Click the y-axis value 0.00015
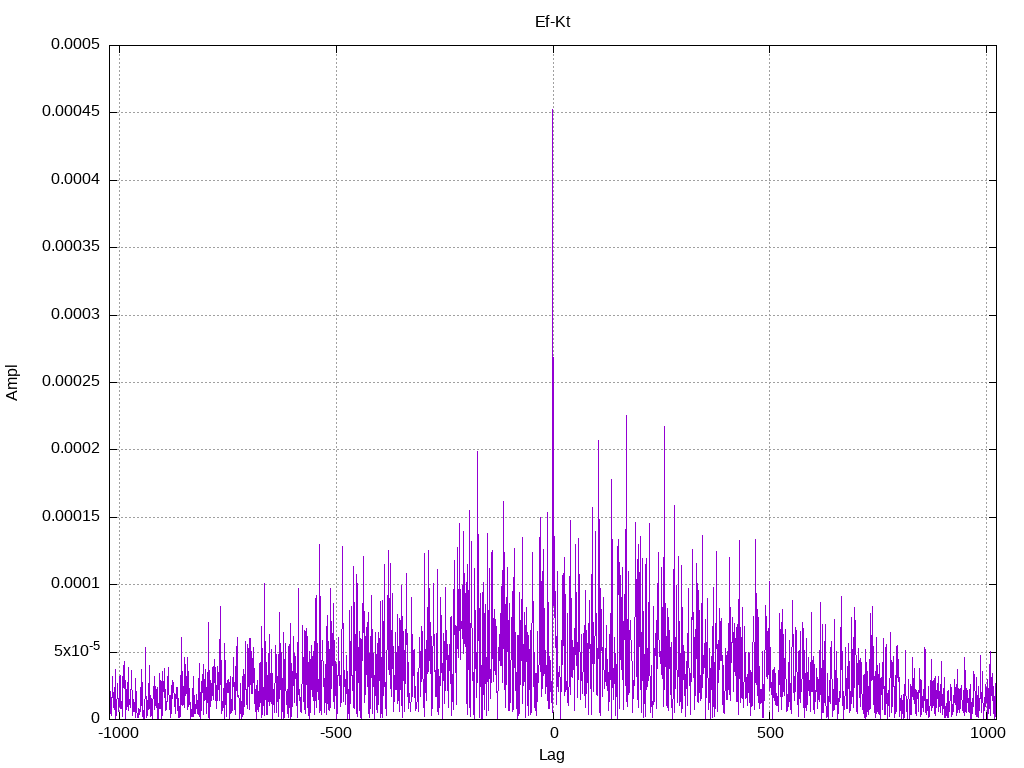 tap(71, 516)
